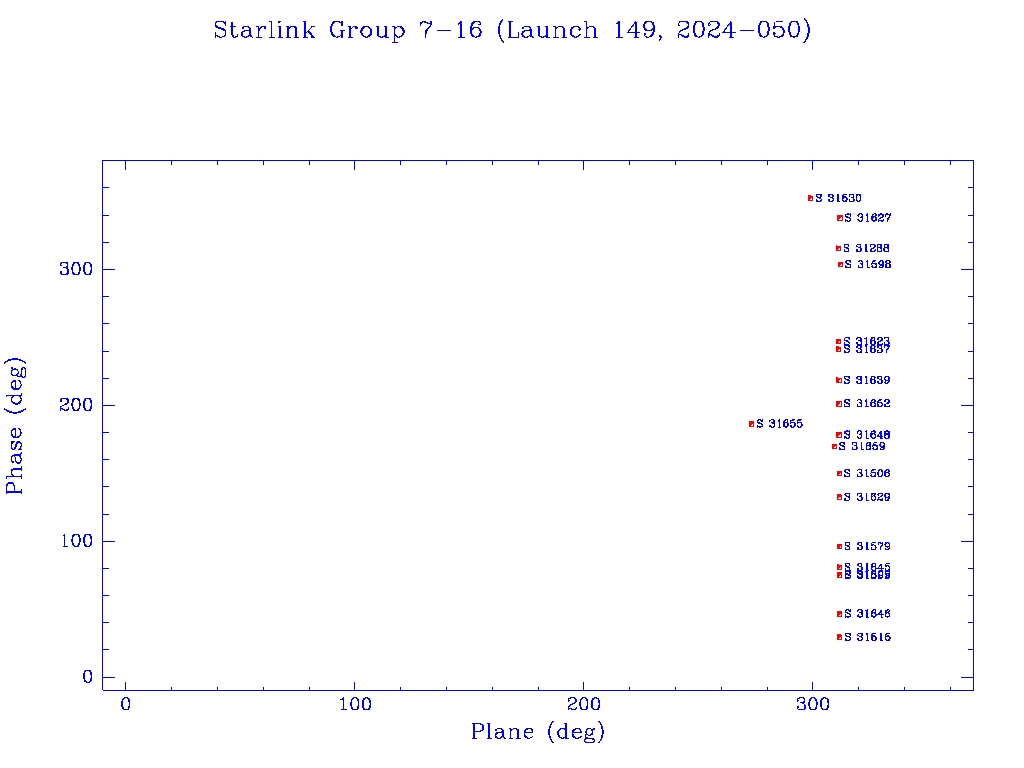This screenshot has height=768, width=1024.
Task: Click the red marker beside S 31655
Action: click(752, 424)
